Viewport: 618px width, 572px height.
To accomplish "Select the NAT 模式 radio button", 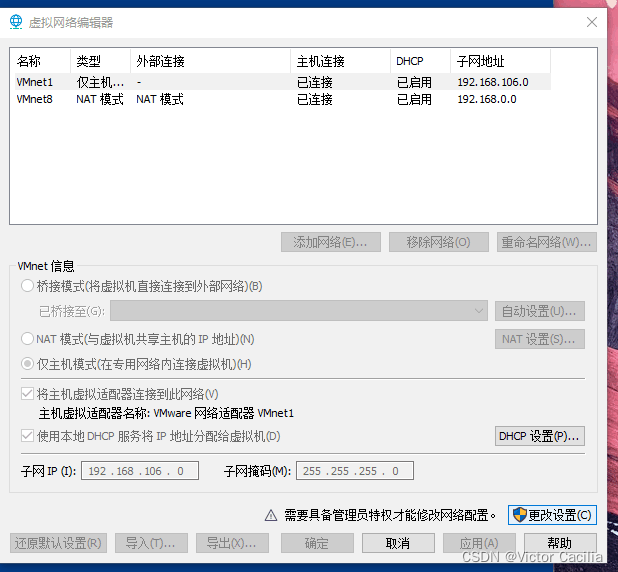I will (x=27, y=339).
